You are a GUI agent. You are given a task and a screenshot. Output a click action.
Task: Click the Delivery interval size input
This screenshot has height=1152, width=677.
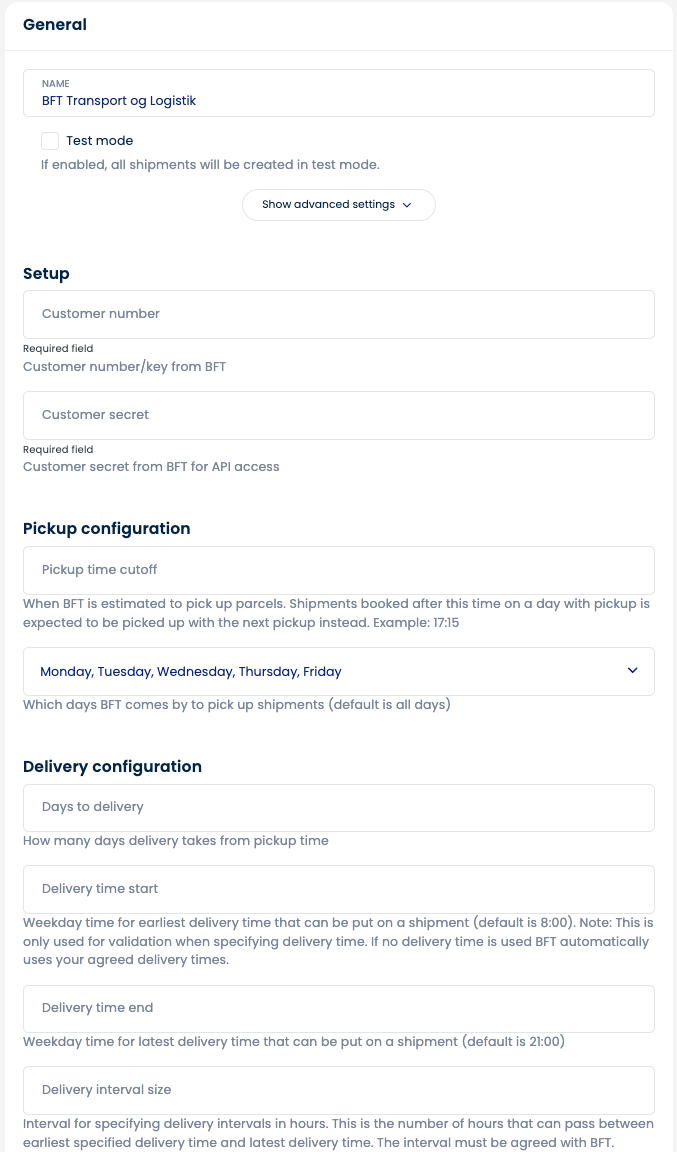pos(338,1090)
